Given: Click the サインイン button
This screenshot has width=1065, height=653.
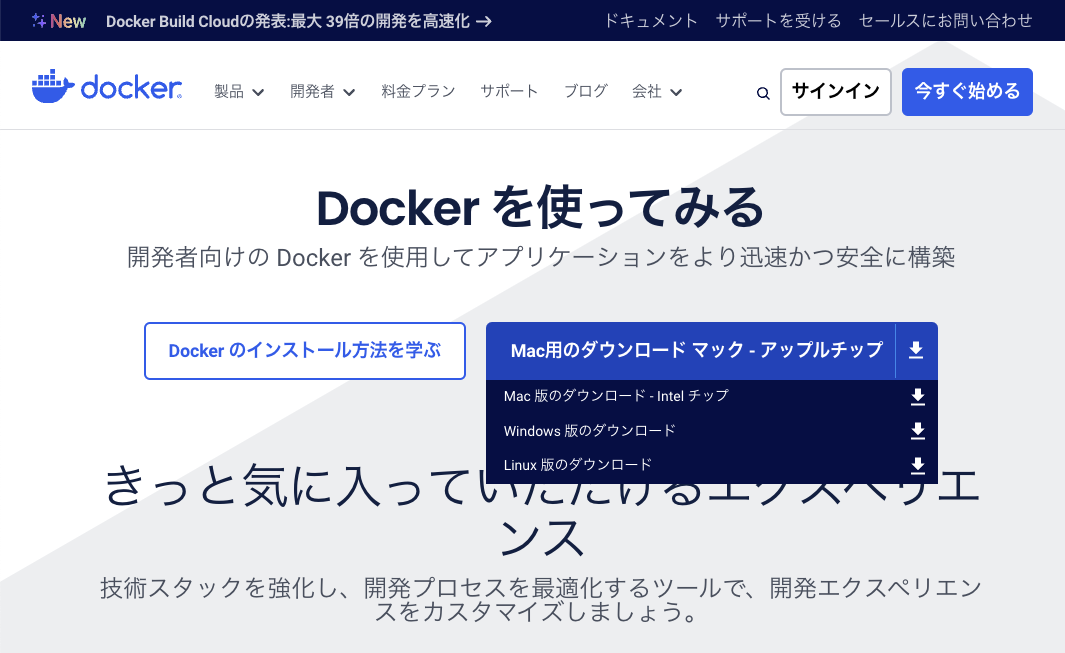Looking at the screenshot, I should tap(836, 91).
